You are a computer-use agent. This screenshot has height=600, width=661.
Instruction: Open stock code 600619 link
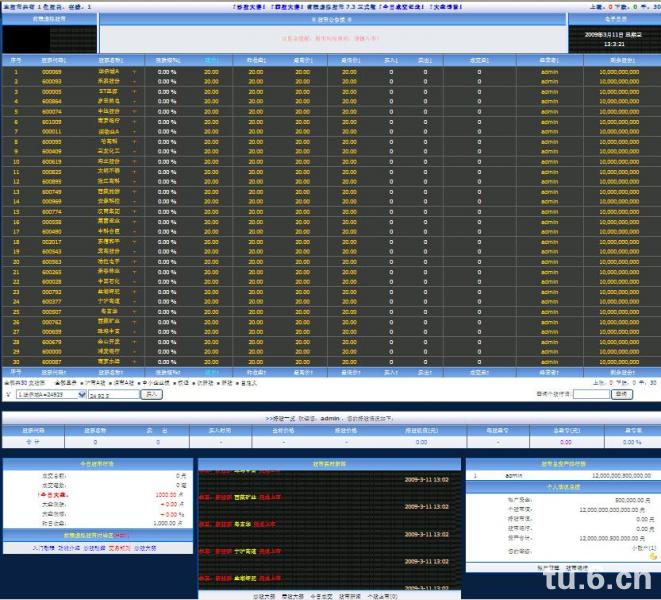pos(52,162)
